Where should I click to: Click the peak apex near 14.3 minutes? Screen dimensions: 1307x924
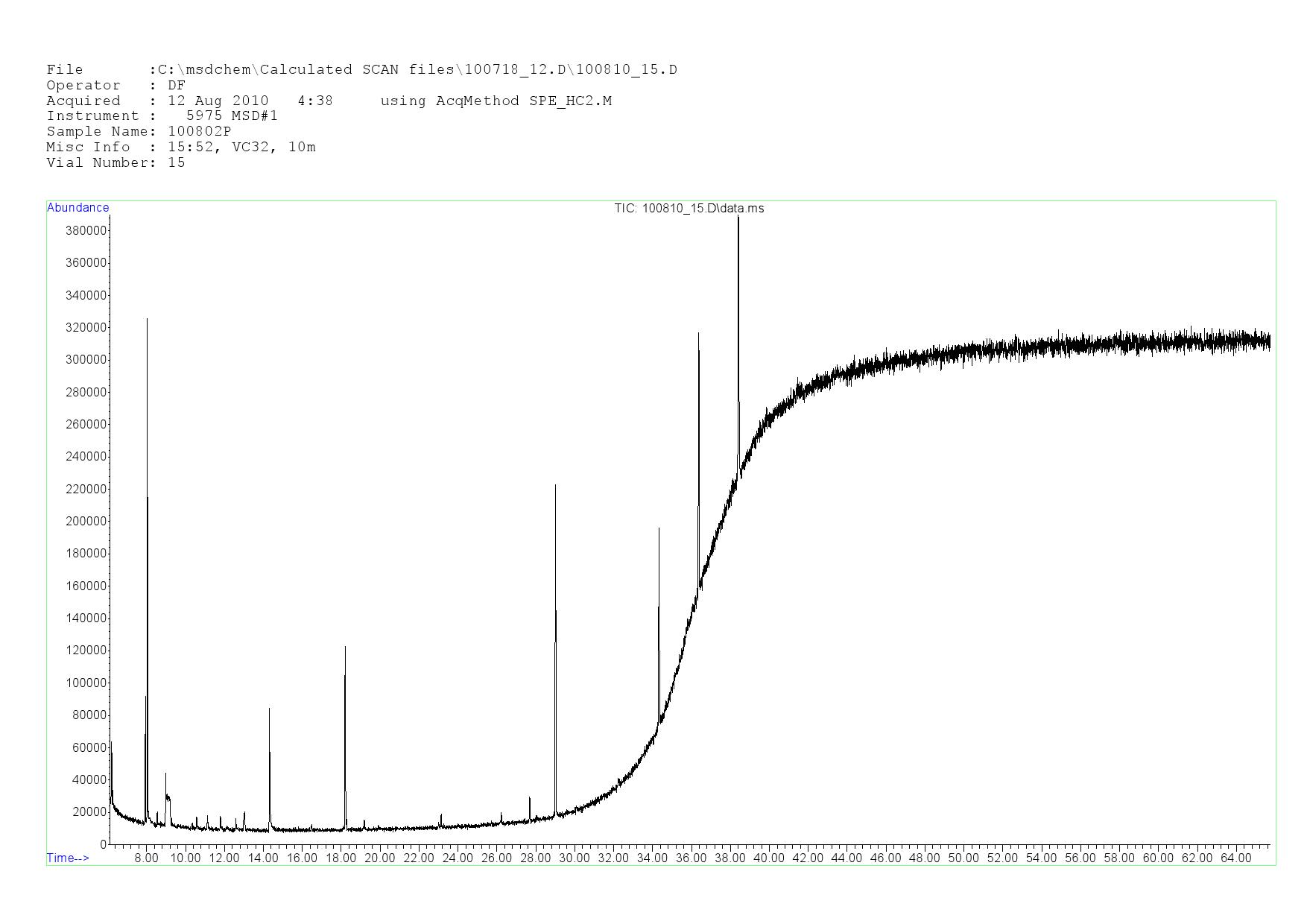tap(269, 709)
